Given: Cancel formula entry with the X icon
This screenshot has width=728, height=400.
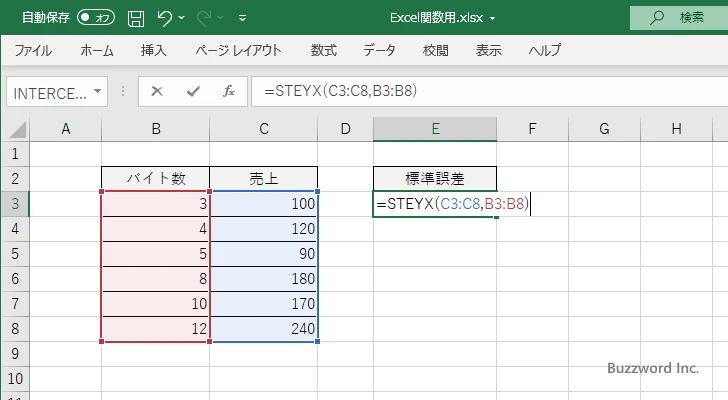Looking at the screenshot, I should [x=157, y=91].
